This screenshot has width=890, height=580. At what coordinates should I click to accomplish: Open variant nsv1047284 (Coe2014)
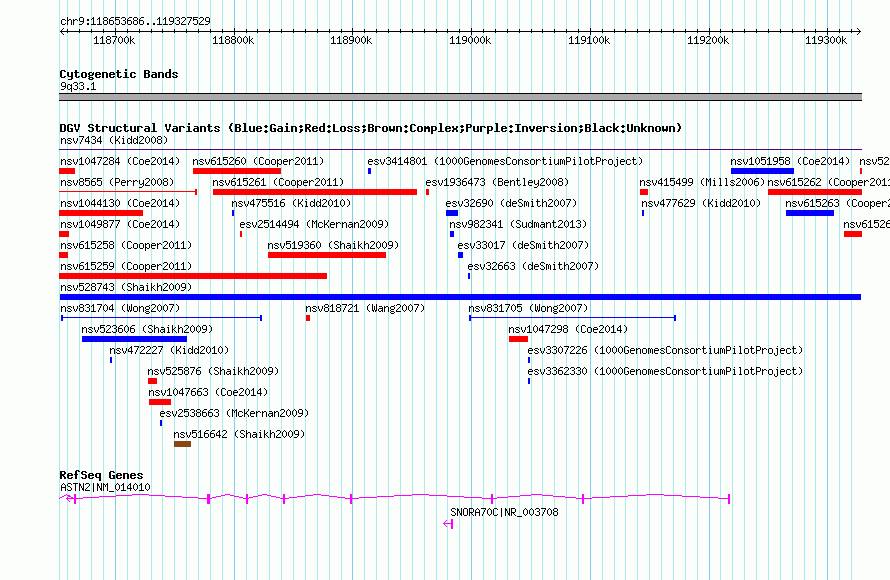(120, 161)
